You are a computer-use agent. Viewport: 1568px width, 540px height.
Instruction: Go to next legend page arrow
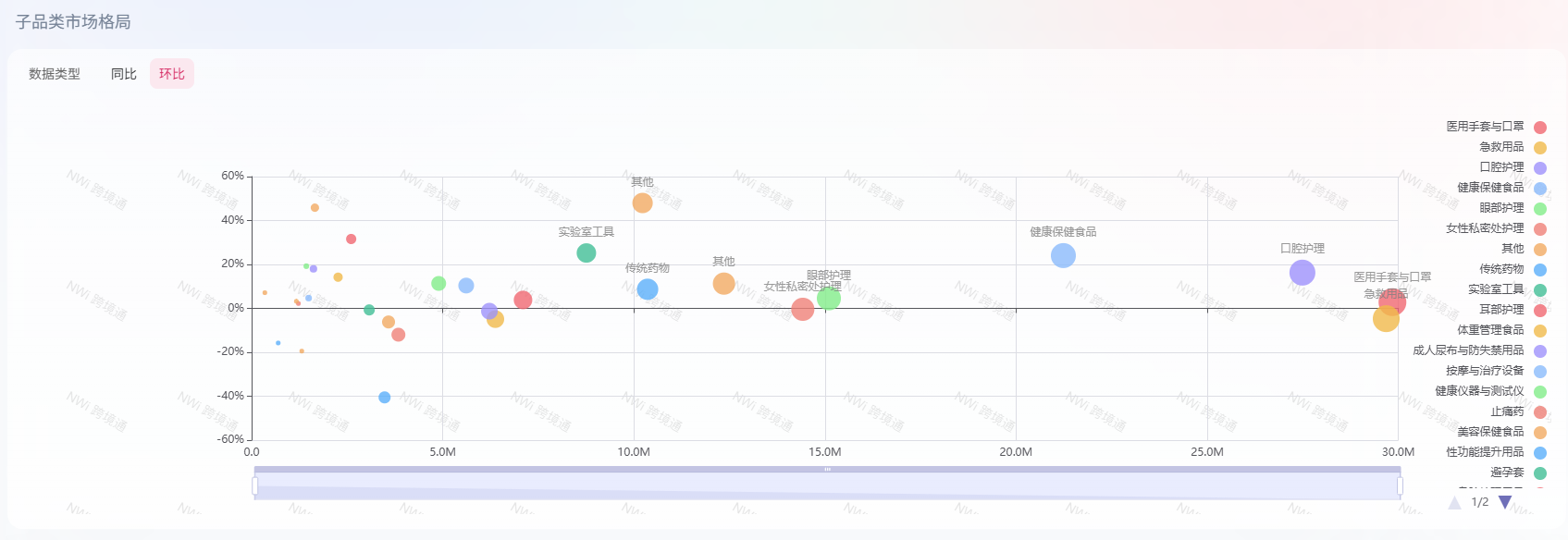[x=1505, y=502]
